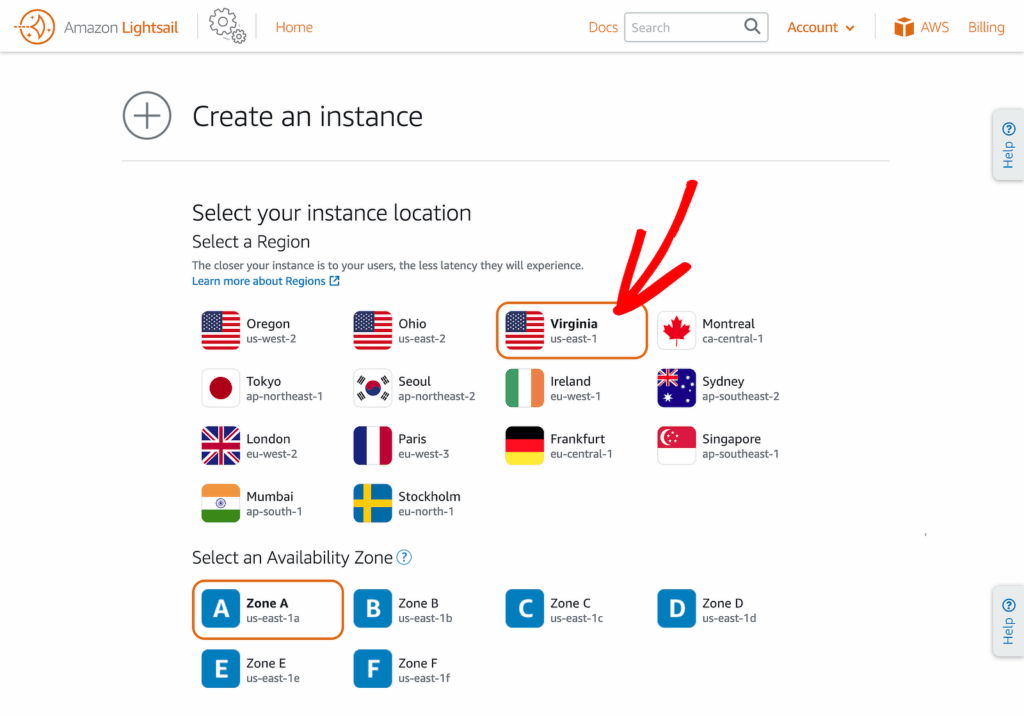
Task: Expand the Account dropdown menu
Action: (821, 27)
